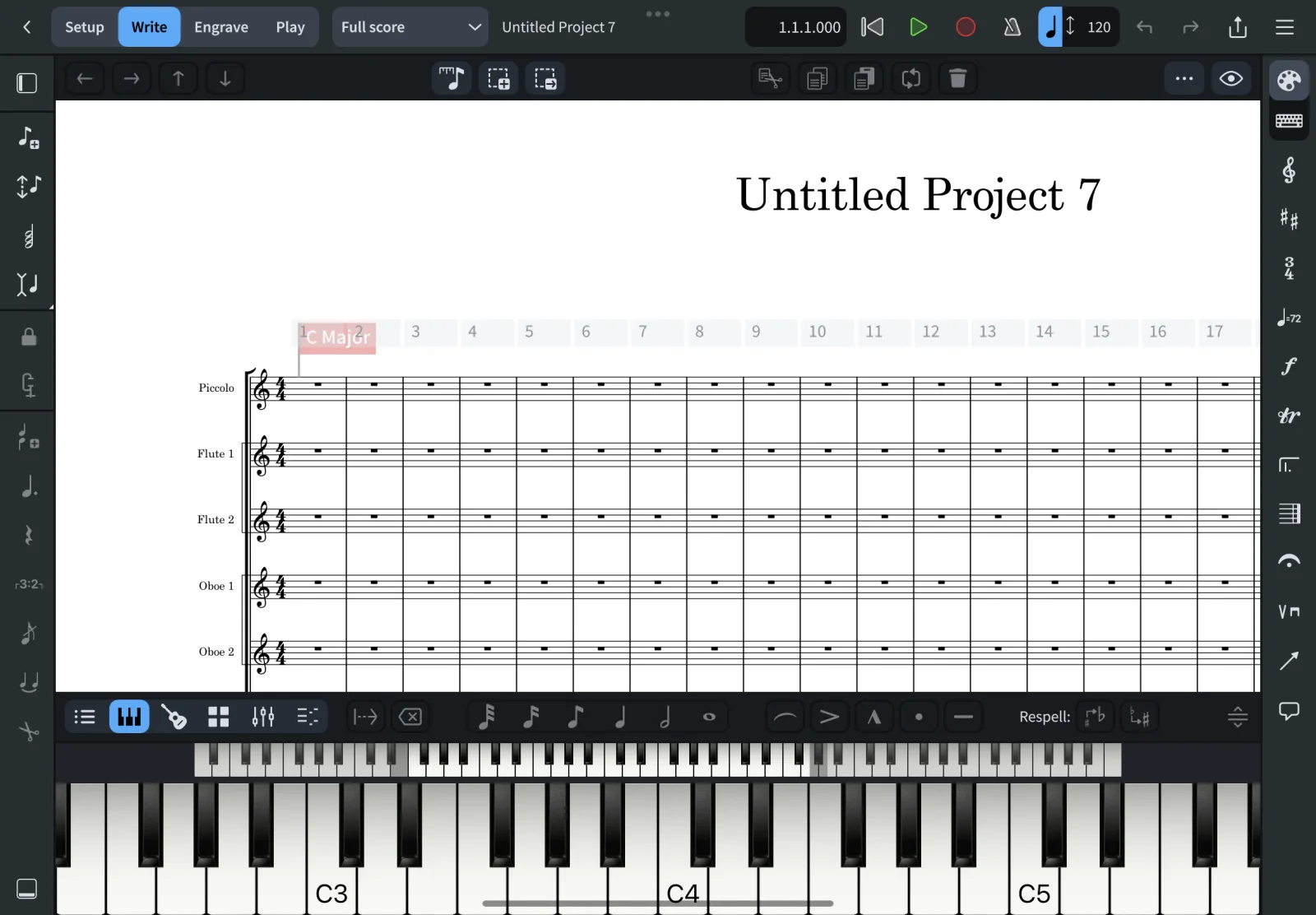The height and width of the screenshot is (915, 1316).
Task: Click the edit/filter selection icon
Action: tap(771, 79)
